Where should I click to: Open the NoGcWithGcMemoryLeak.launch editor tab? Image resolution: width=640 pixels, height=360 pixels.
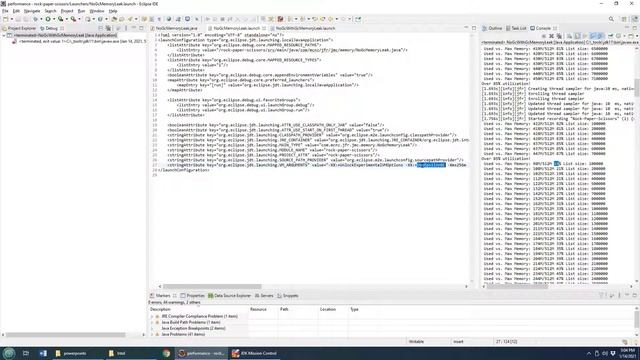coord(303,28)
